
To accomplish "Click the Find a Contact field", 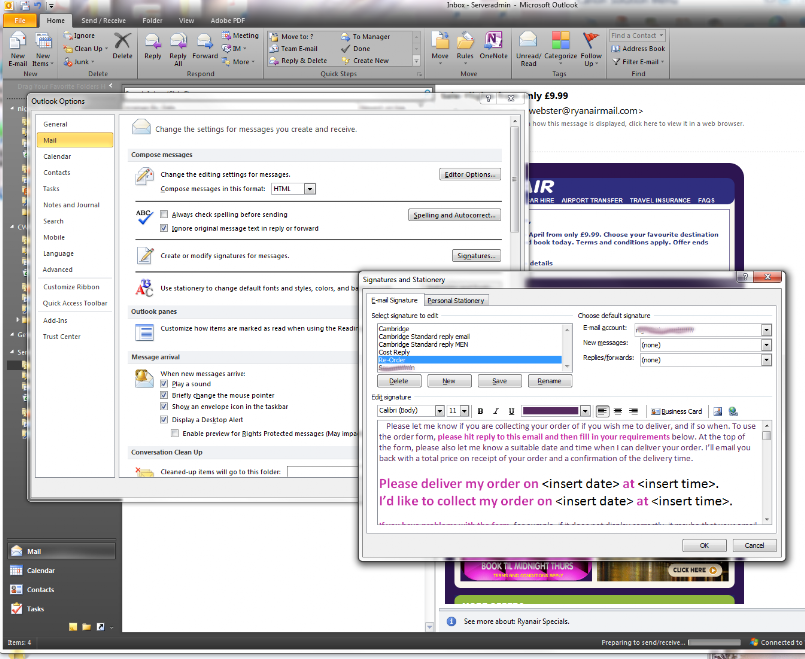I will (x=638, y=35).
